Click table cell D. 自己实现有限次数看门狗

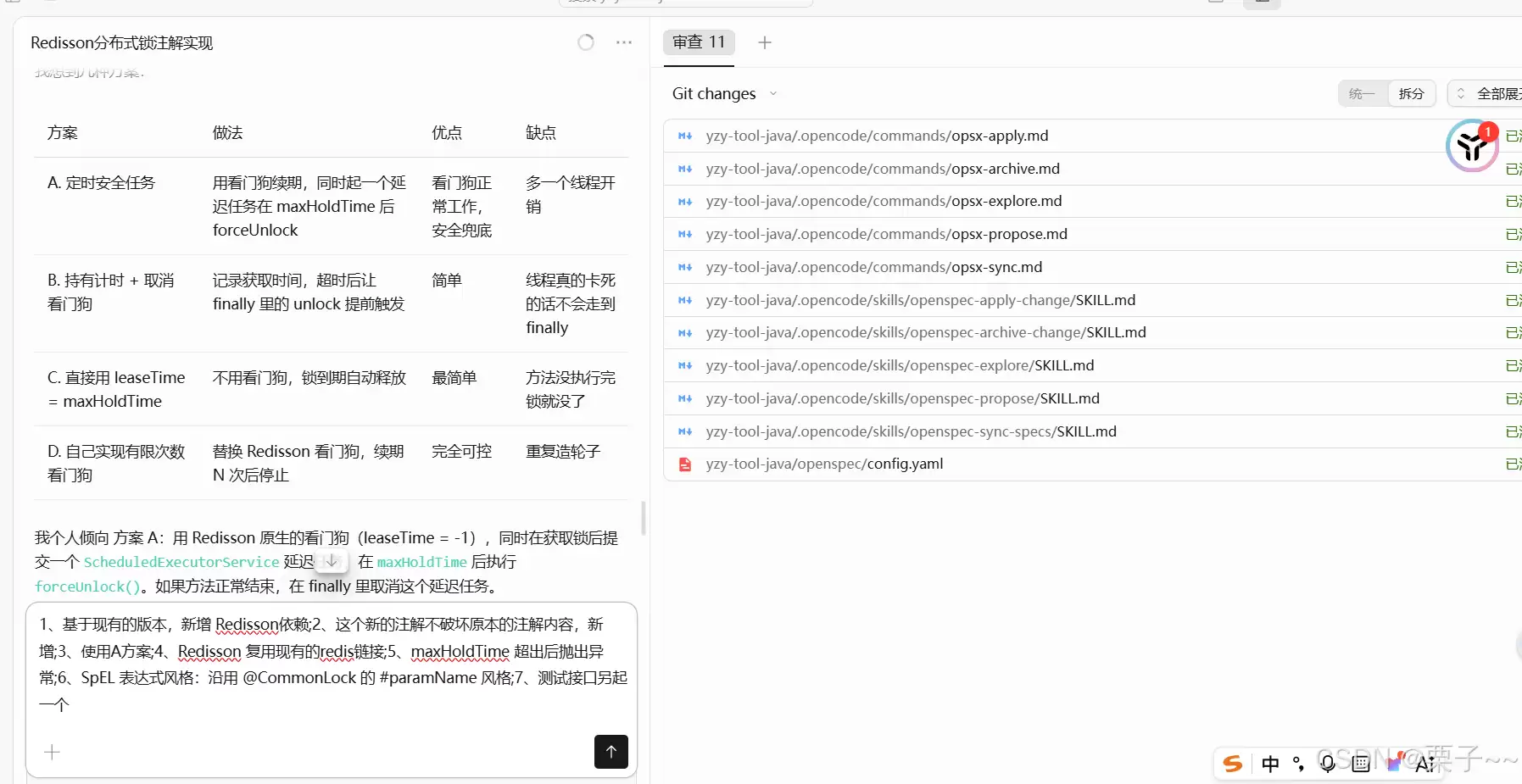point(116,463)
